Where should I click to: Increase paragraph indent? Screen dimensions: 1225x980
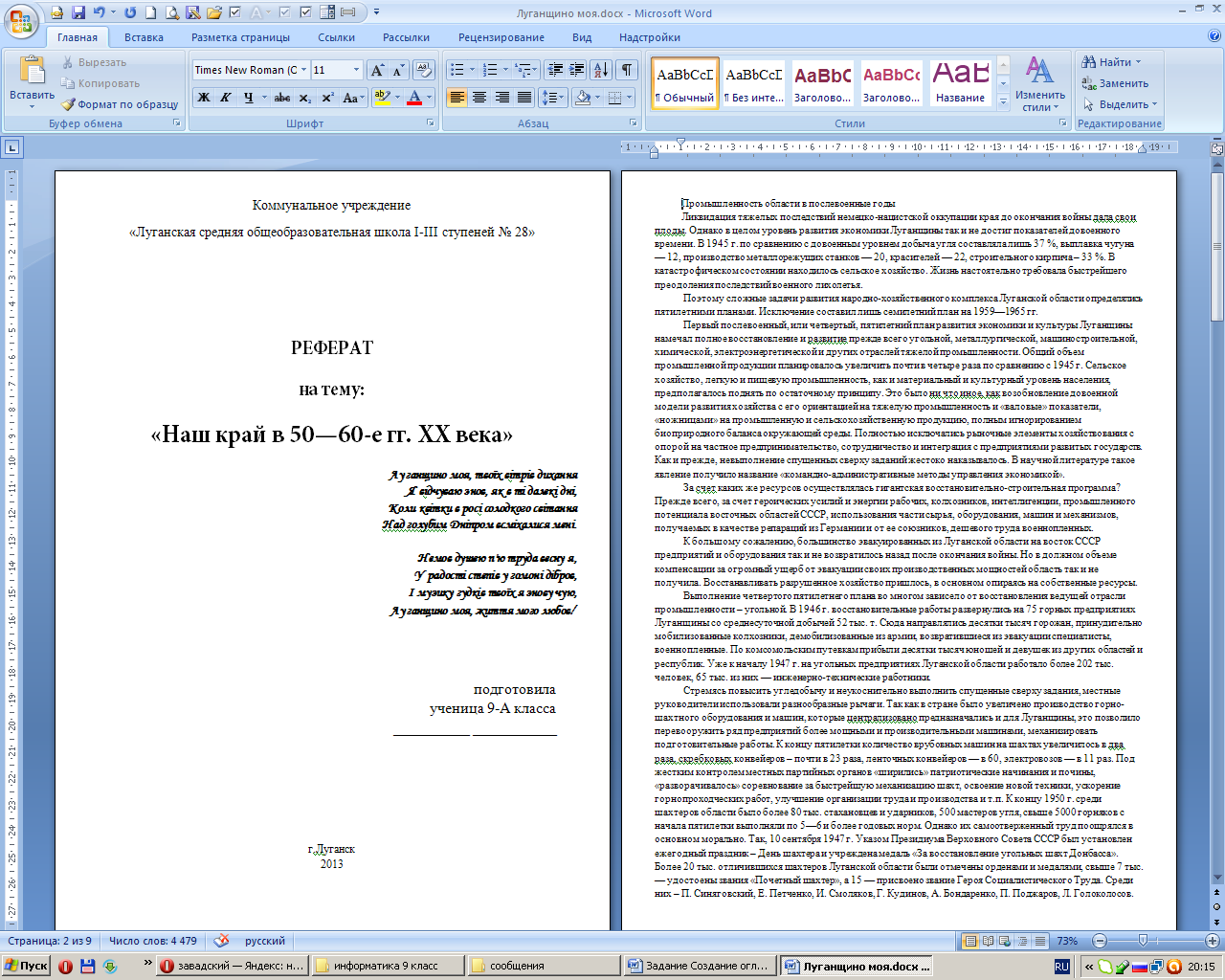[x=576, y=70]
